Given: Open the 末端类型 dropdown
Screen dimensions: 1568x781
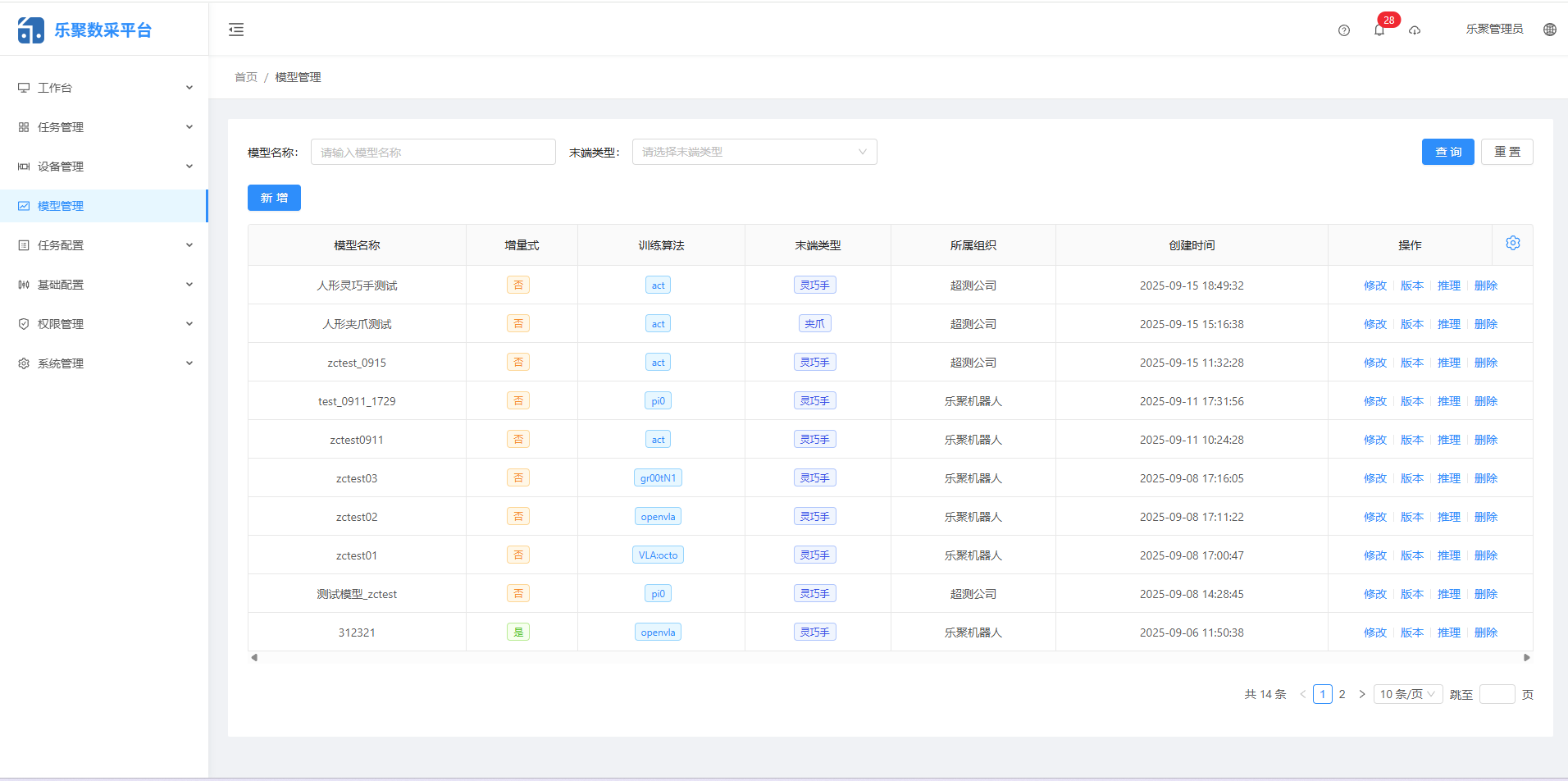Looking at the screenshot, I should click(754, 152).
